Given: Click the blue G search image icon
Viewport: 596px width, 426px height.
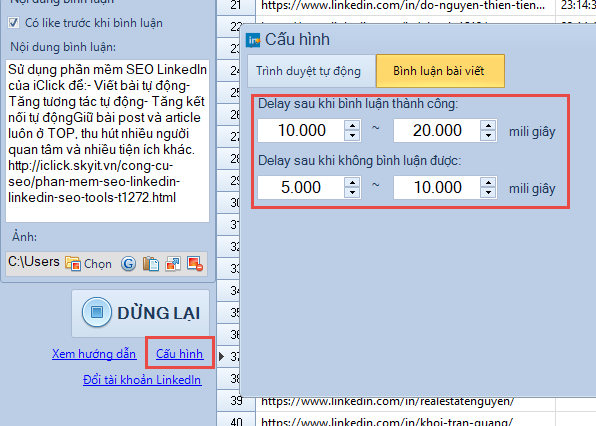Looking at the screenshot, I should coord(128,263).
